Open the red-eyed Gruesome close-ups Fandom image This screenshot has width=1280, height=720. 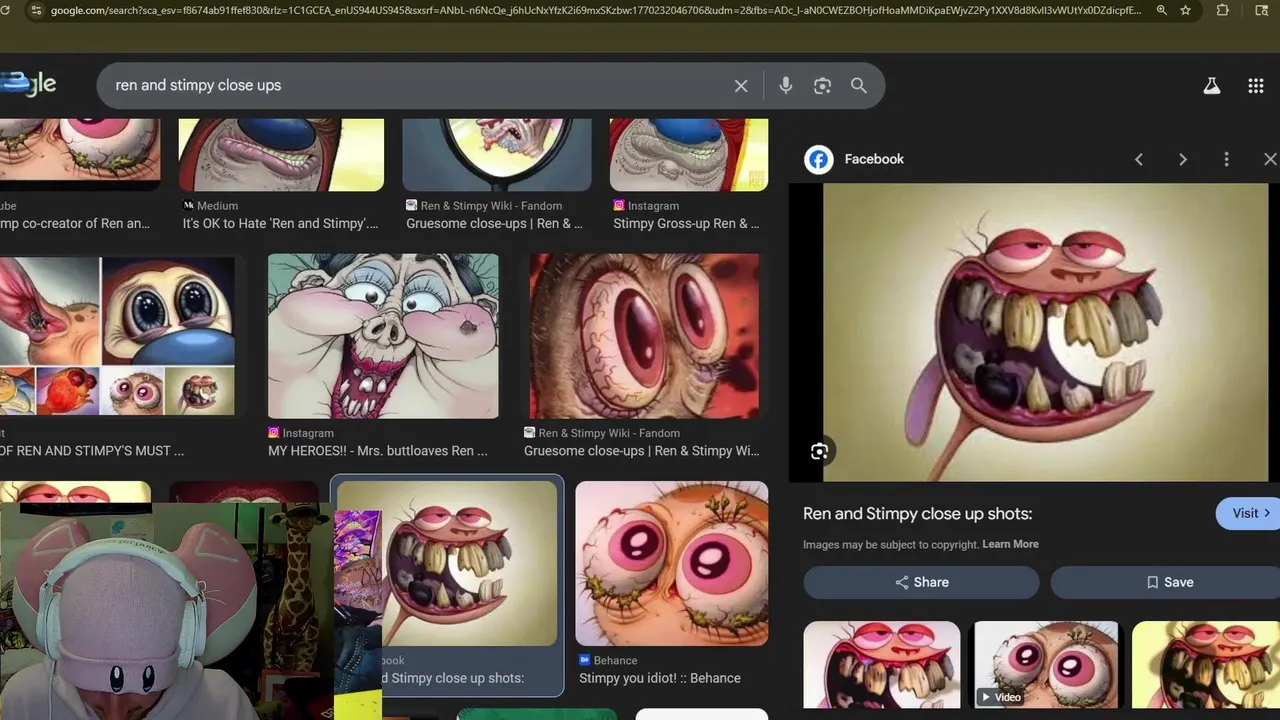coord(644,336)
